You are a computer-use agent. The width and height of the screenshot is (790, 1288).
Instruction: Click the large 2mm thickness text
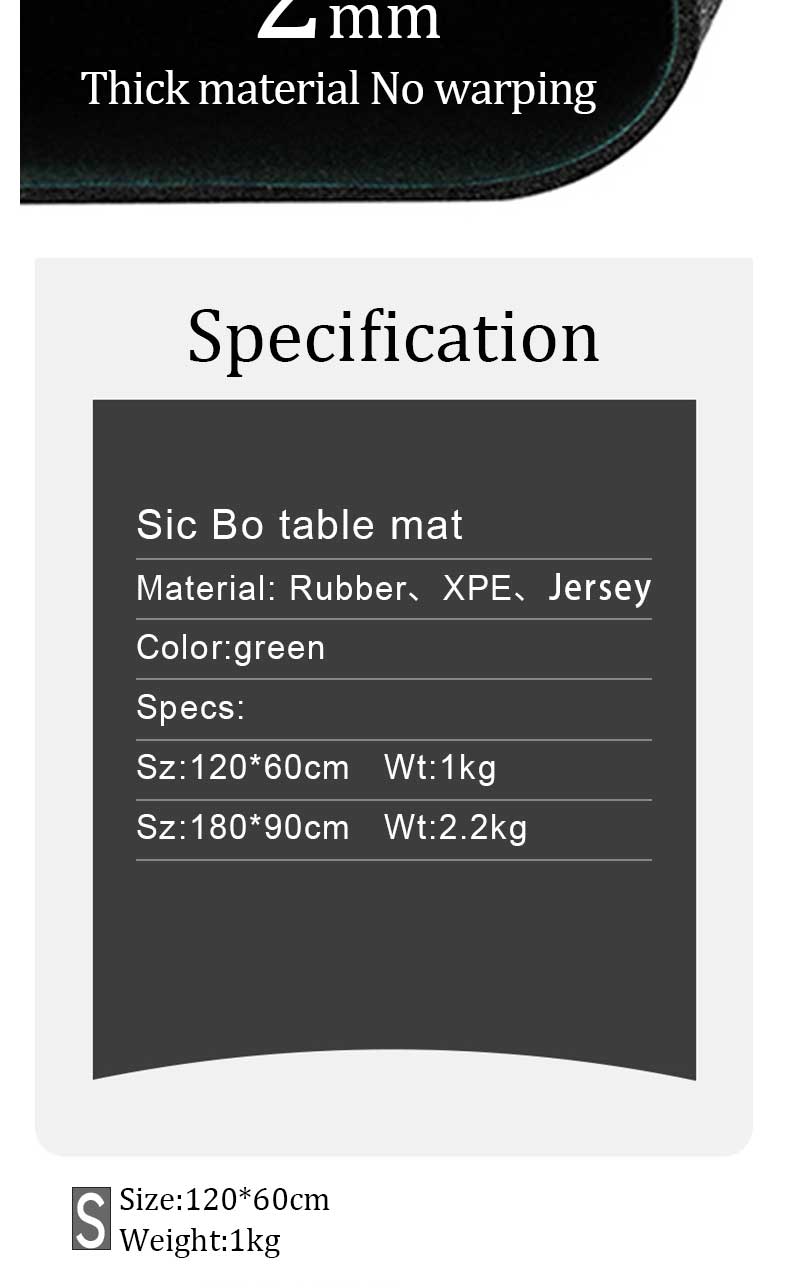tap(348, 20)
